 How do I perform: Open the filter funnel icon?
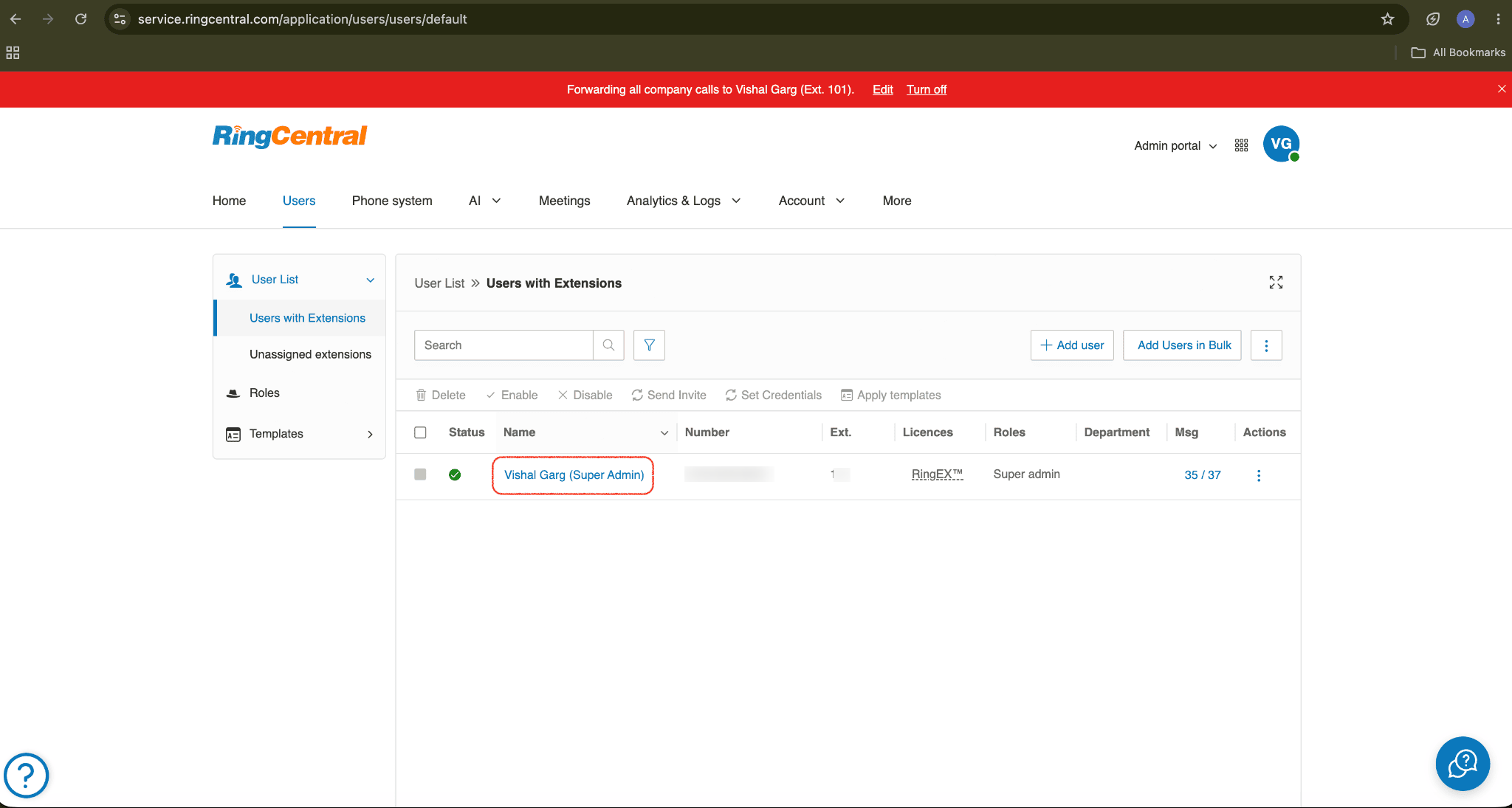(649, 345)
